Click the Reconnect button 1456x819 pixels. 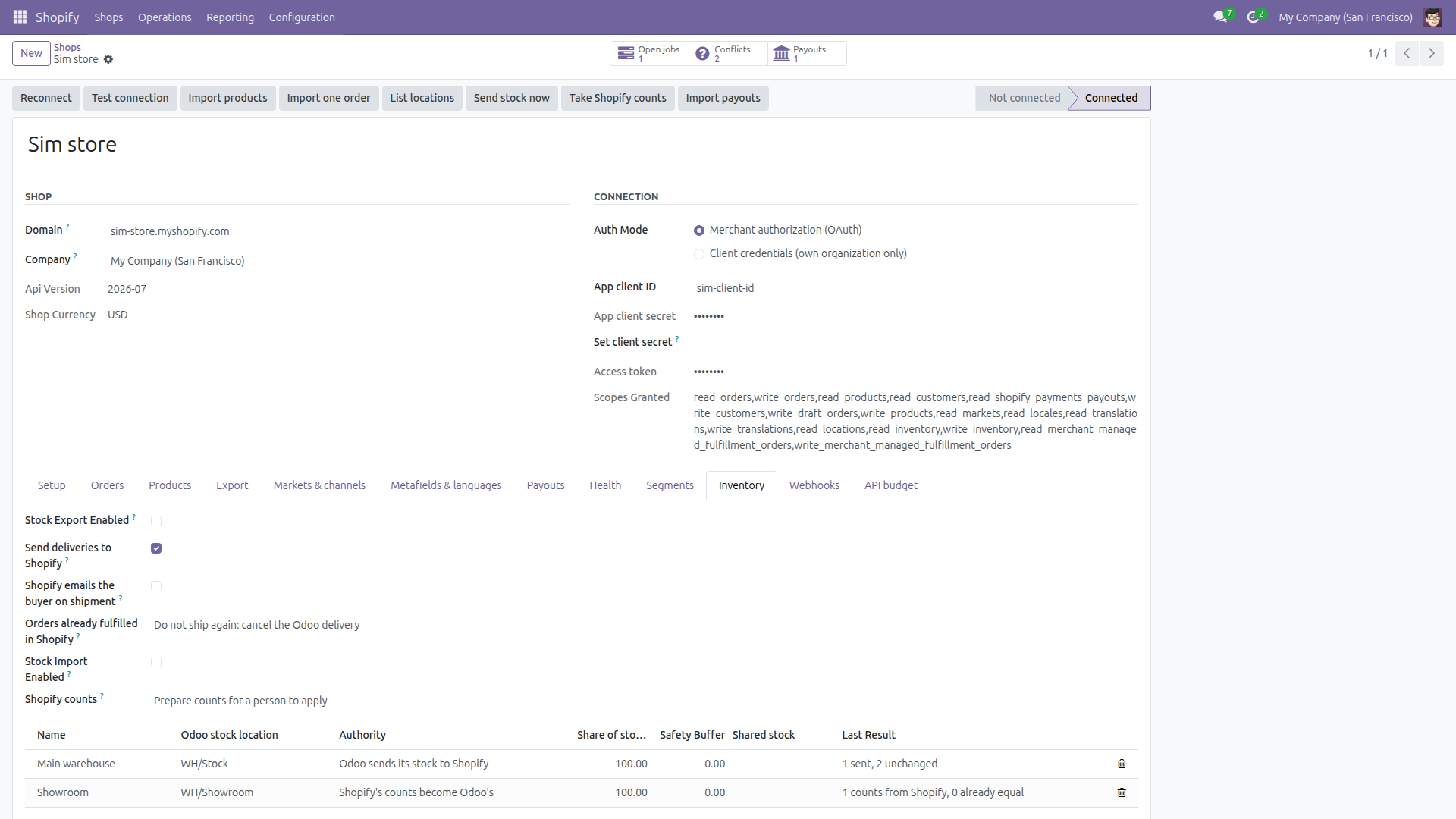pyautogui.click(x=46, y=98)
